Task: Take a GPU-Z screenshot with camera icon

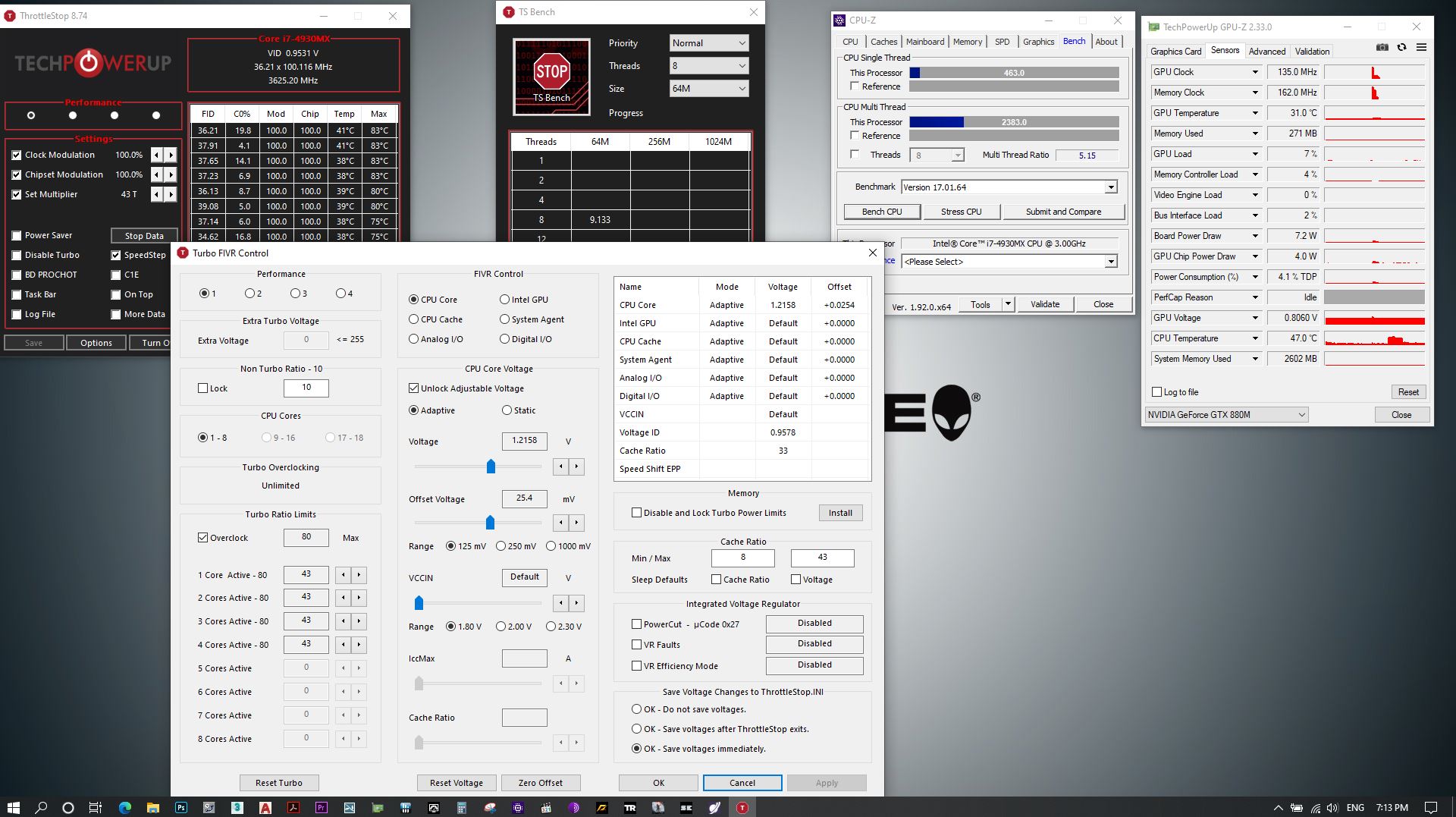Action: [x=1382, y=47]
